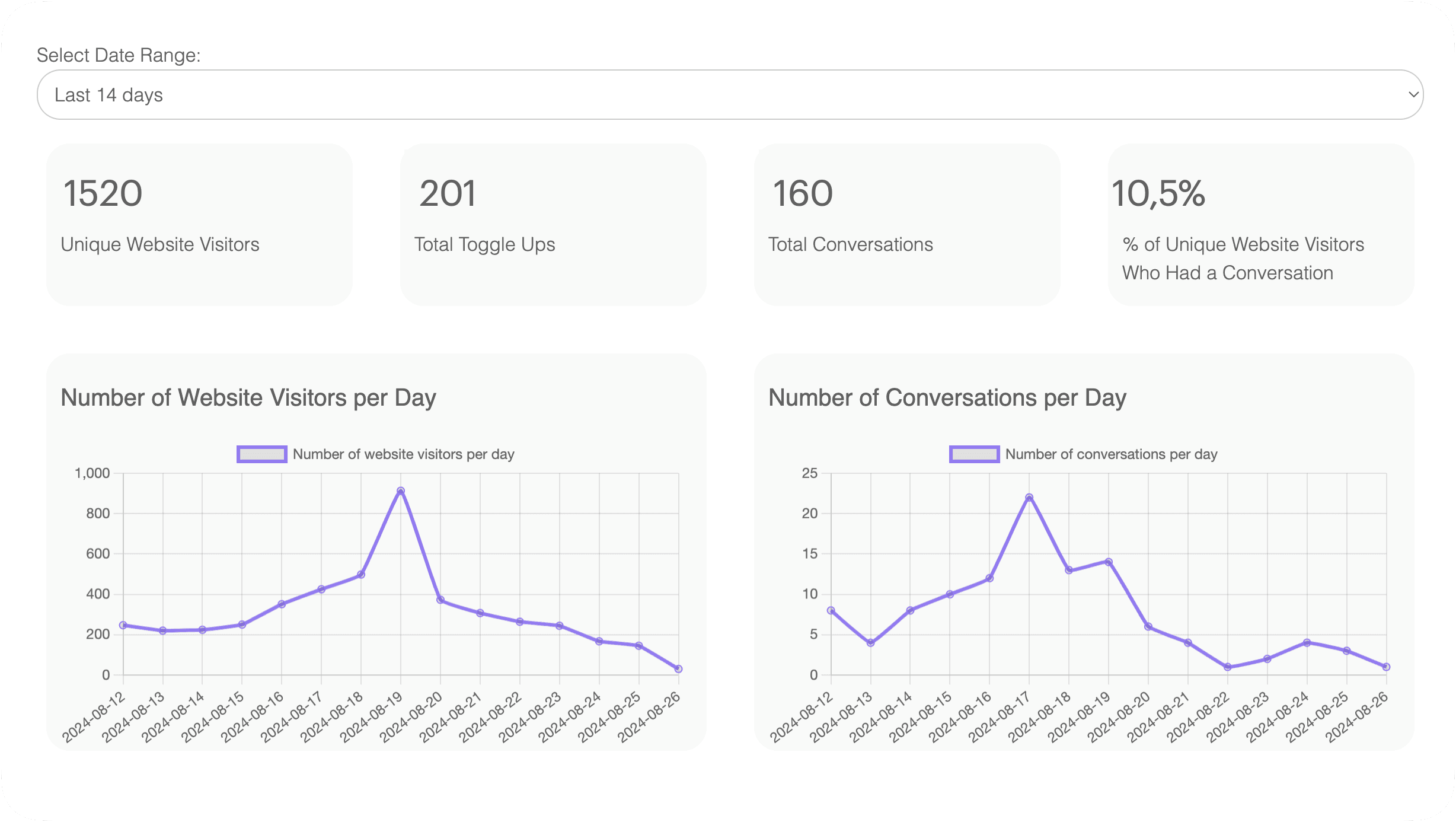Viewport: 1456px width, 822px height.
Task: Click the 160 Total Conversations card
Action: [906, 224]
